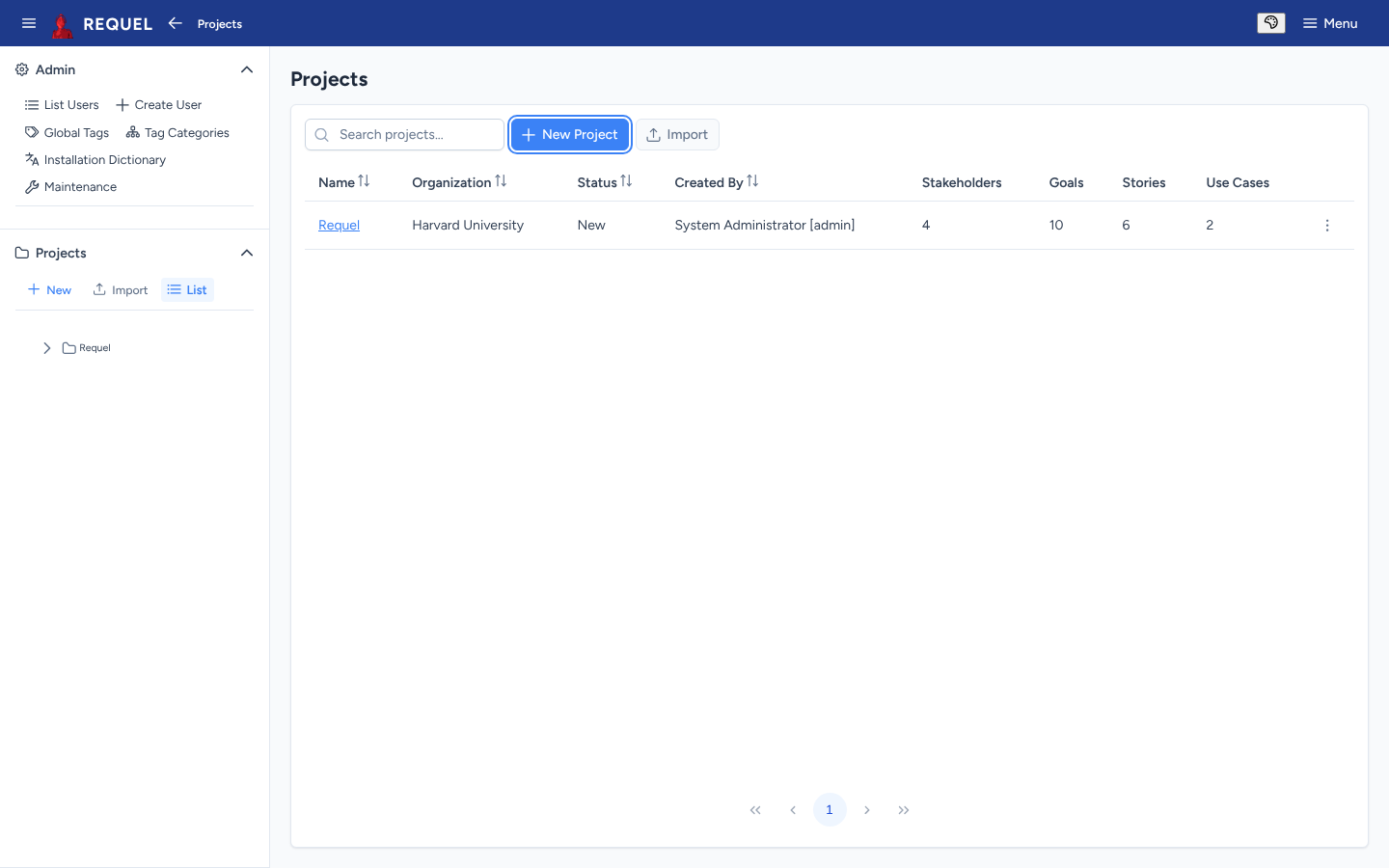The width and height of the screenshot is (1389, 868).
Task: Click the toolbar Import button
Action: pyautogui.click(x=677, y=135)
